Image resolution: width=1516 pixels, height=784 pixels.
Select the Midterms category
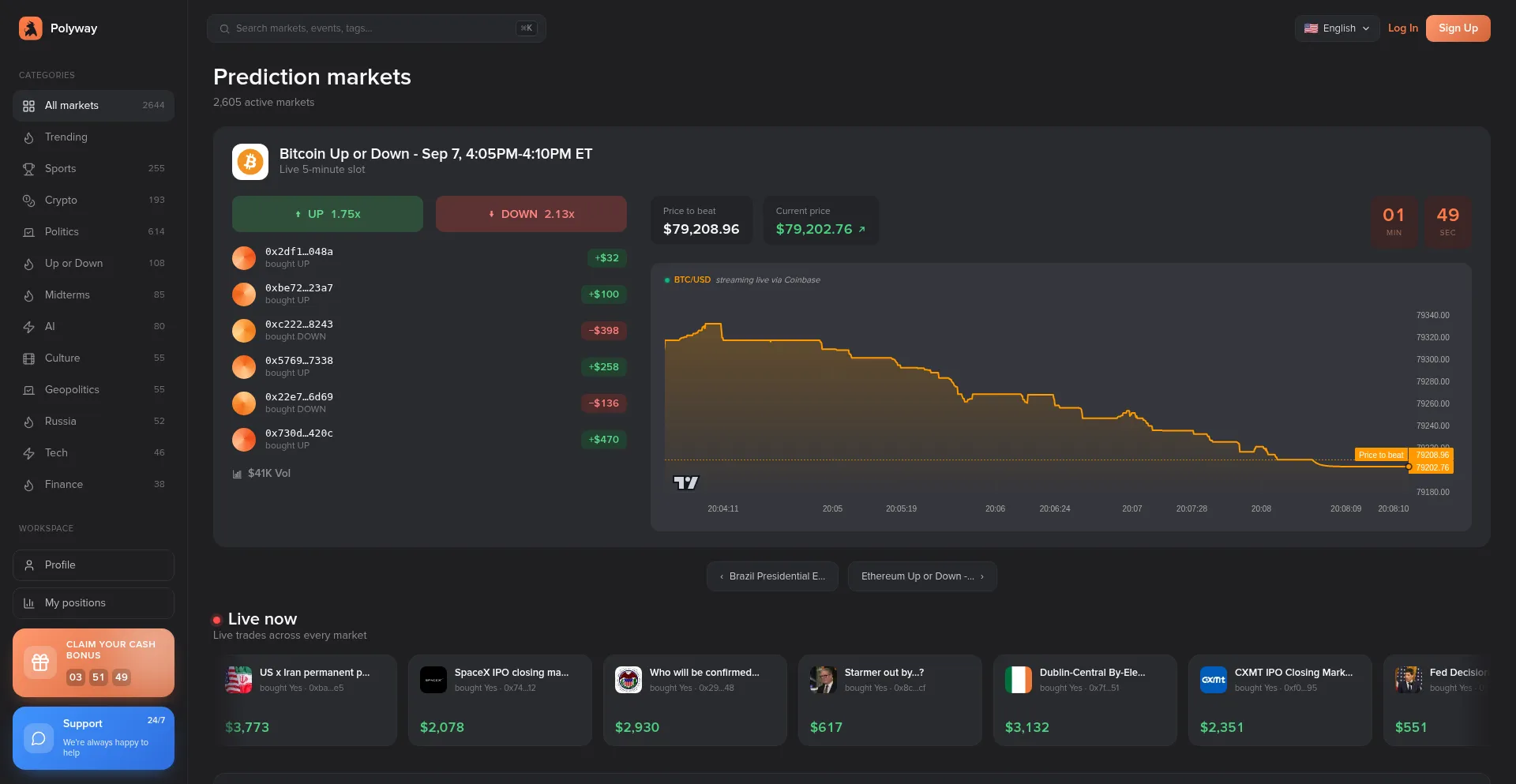click(93, 295)
